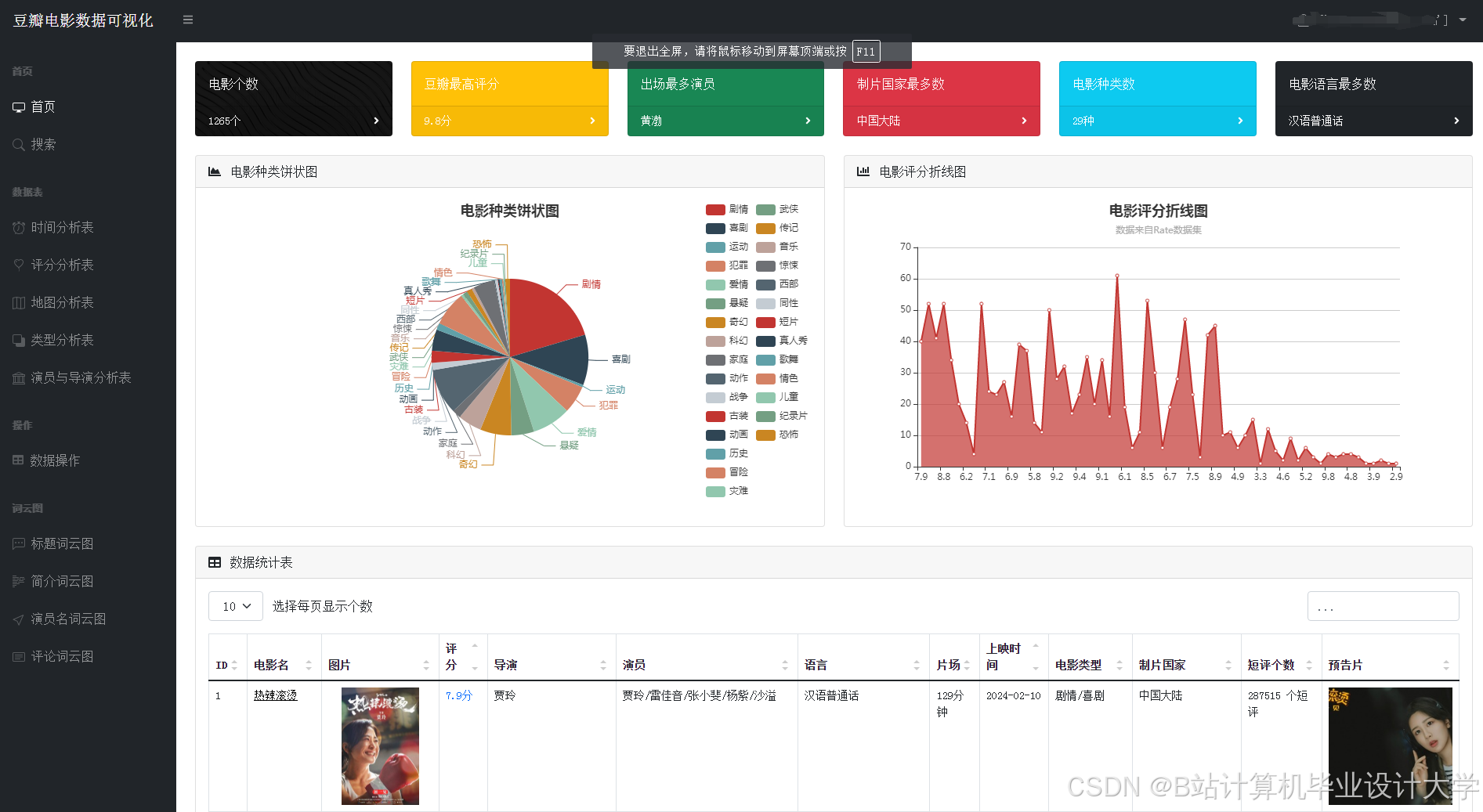The width and height of the screenshot is (1483, 812).
Task: Toggle 犯罪 legend item in pie chart
Action: (727, 265)
